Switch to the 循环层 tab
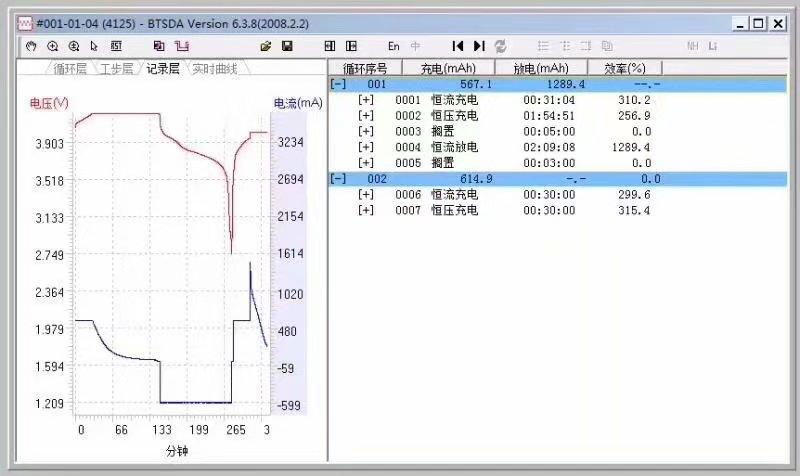800x476 pixels. (x=70, y=68)
